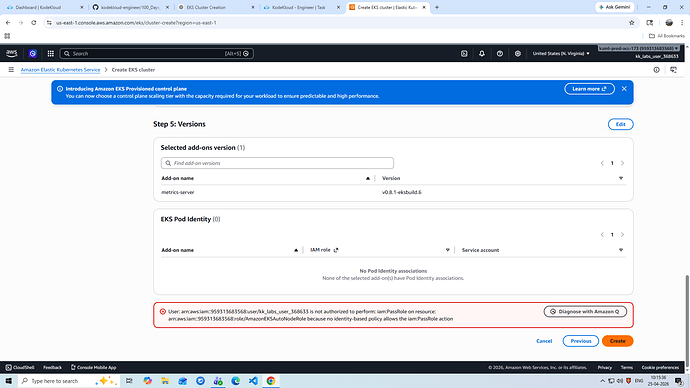690x388 pixels.
Task: Go to AWS console home via the aws logo
Action: [x=11, y=53]
